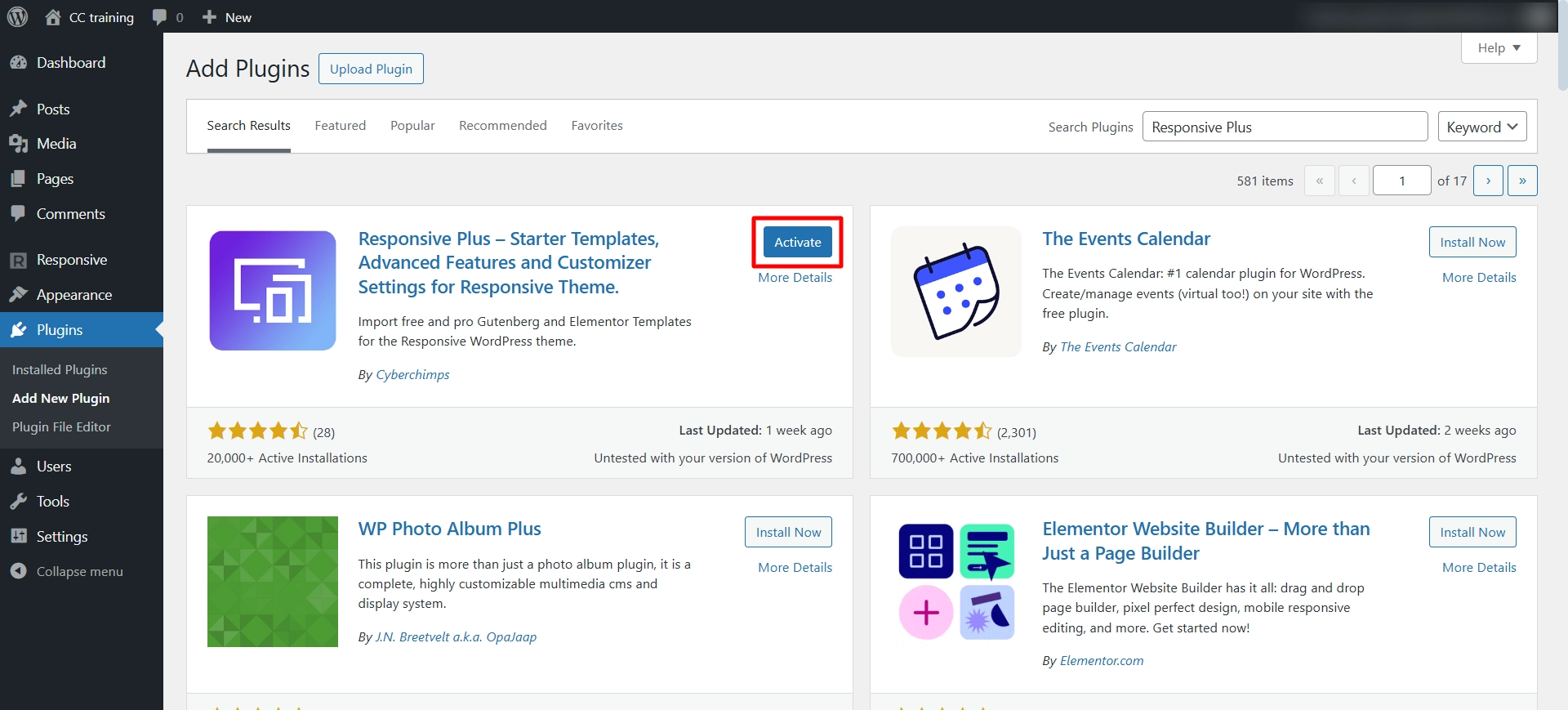Jump to last page of plugin results
Screen dimensions: 1568x710
point(1522,181)
